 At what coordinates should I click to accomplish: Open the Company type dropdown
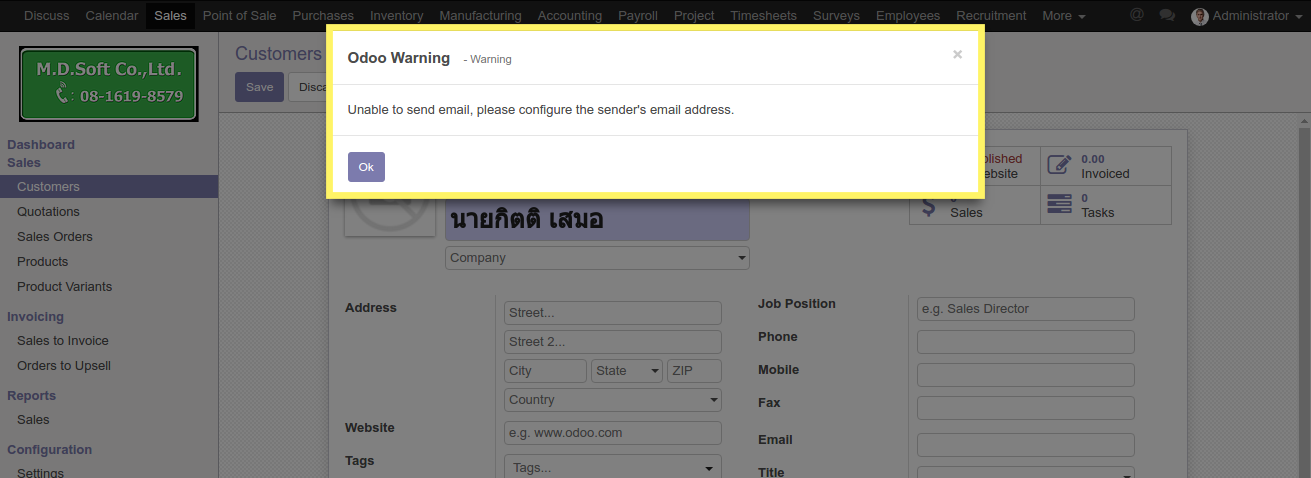point(597,258)
